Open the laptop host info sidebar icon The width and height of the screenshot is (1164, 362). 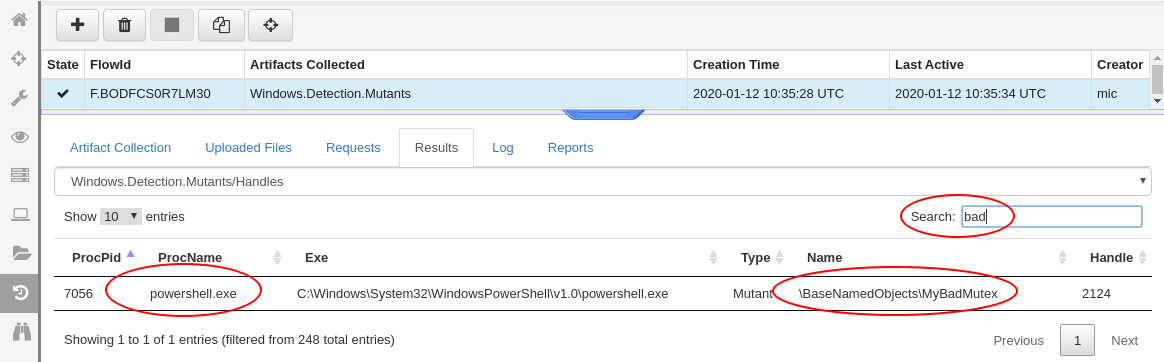(20, 215)
